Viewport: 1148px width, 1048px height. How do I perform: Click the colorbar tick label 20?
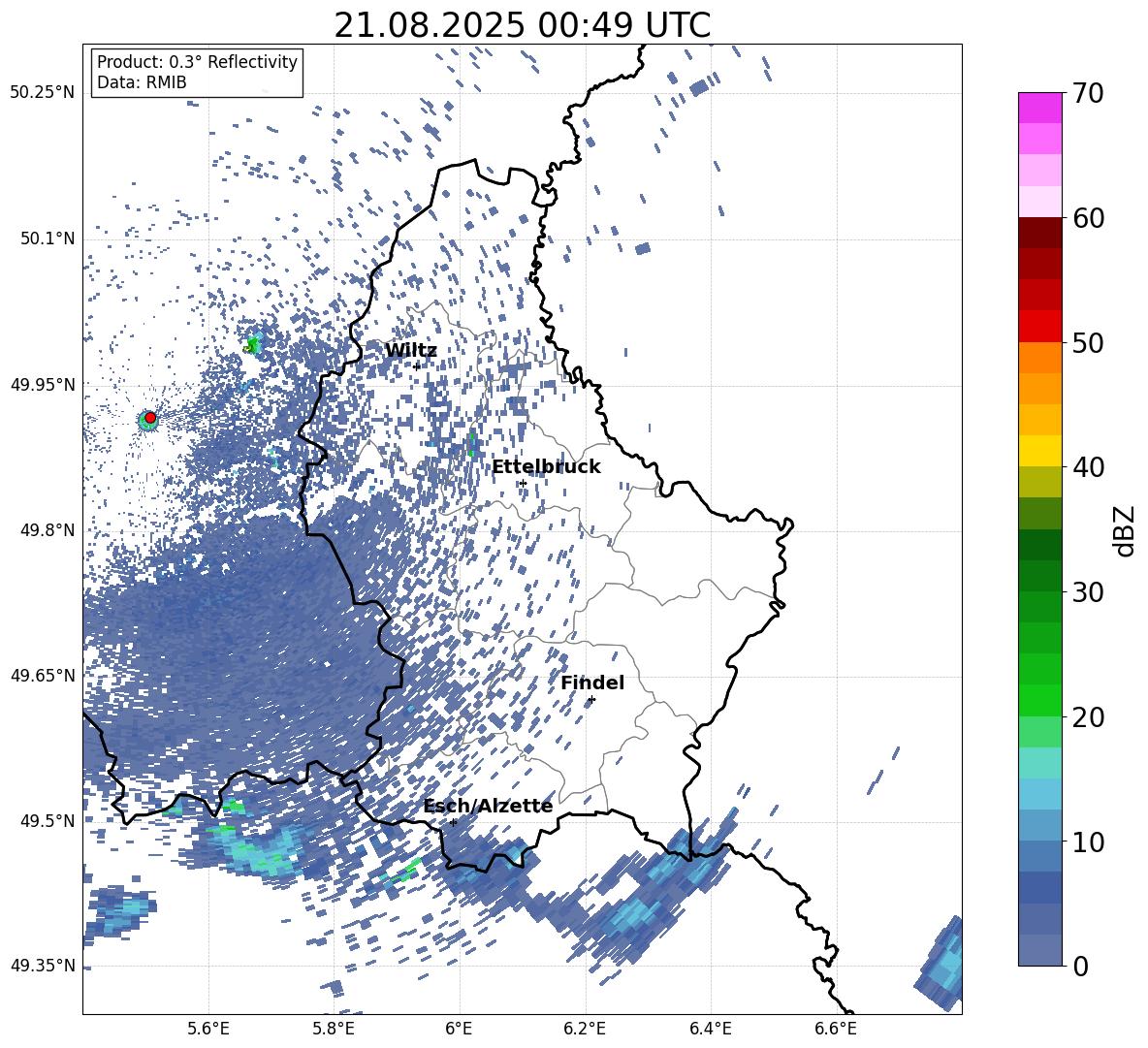pos(1088,717)
